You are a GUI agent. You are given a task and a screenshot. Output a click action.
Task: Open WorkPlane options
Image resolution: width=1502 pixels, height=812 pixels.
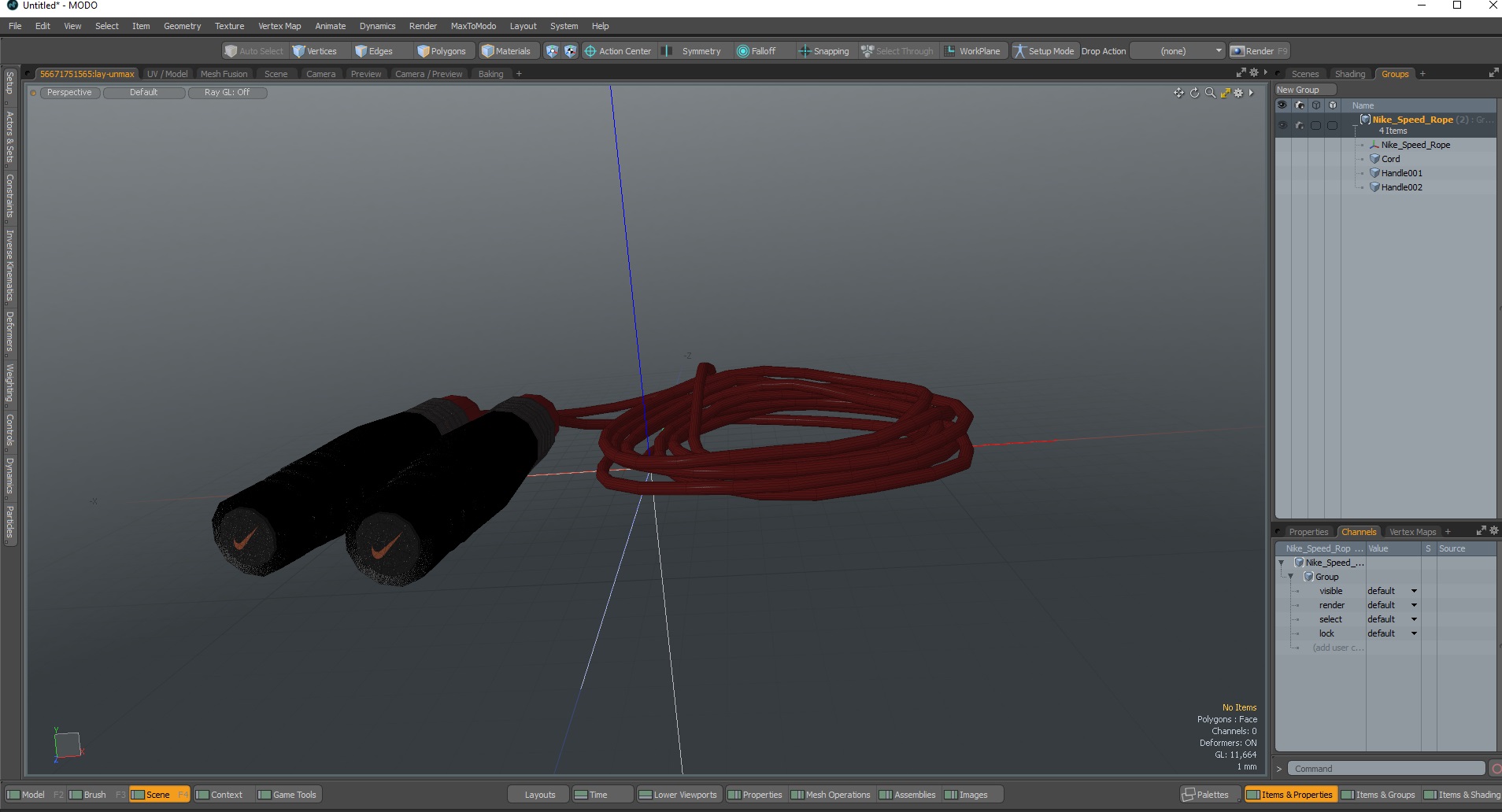point(973,51)
